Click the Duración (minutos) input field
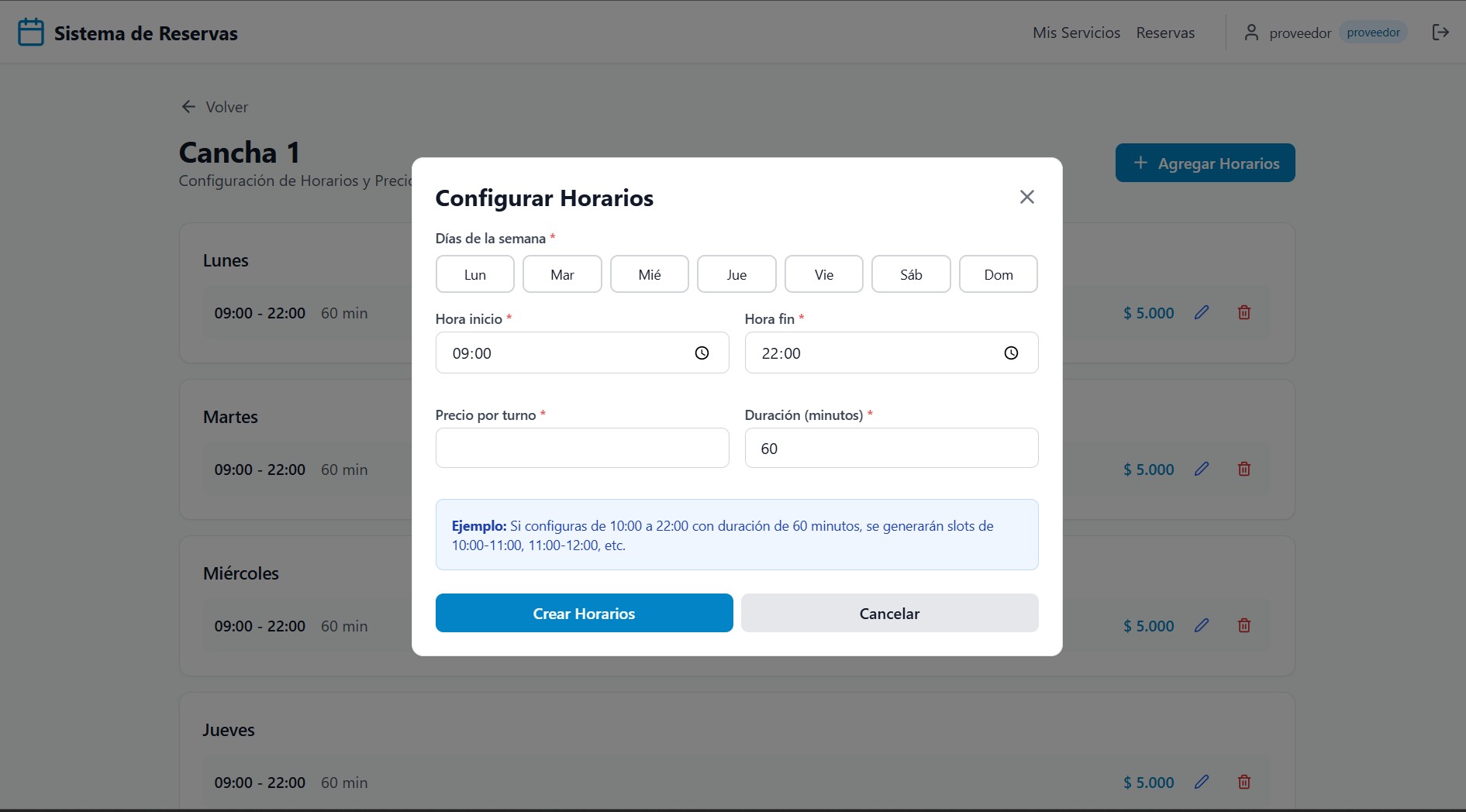The image size is (1466, 812). (891, 449)
